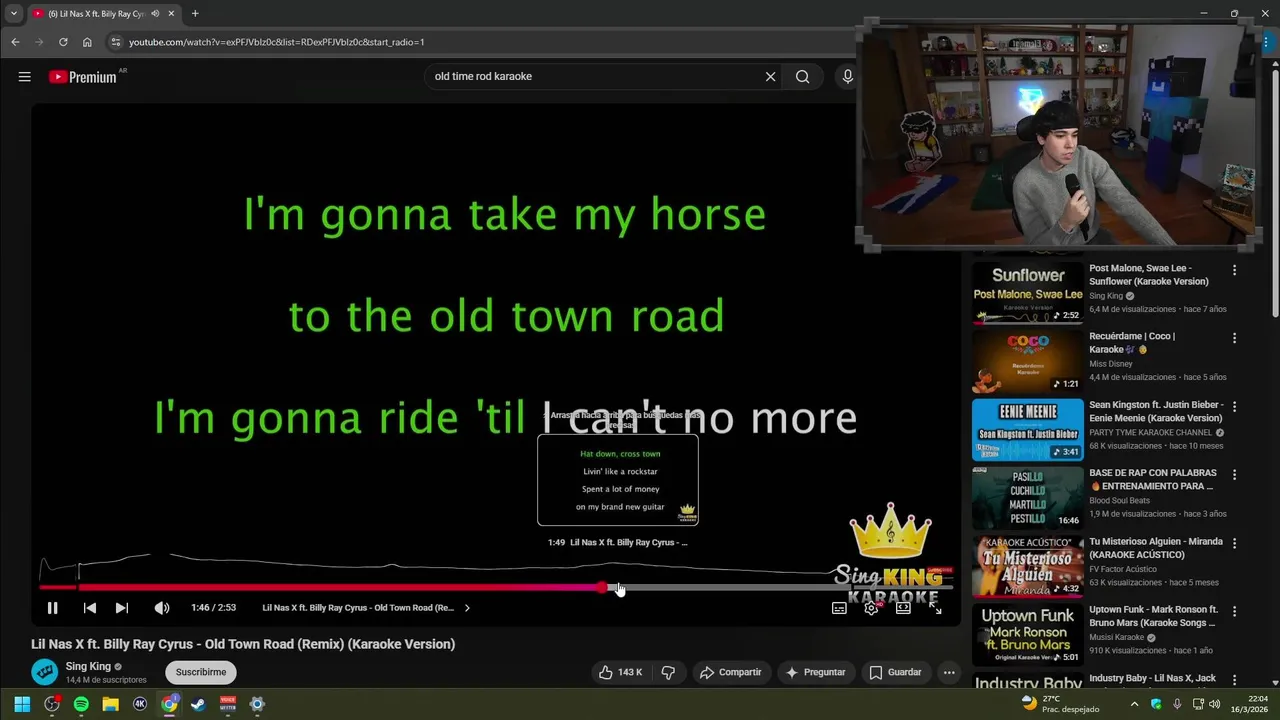Open the YouTube guide hamburger menu

25,77
